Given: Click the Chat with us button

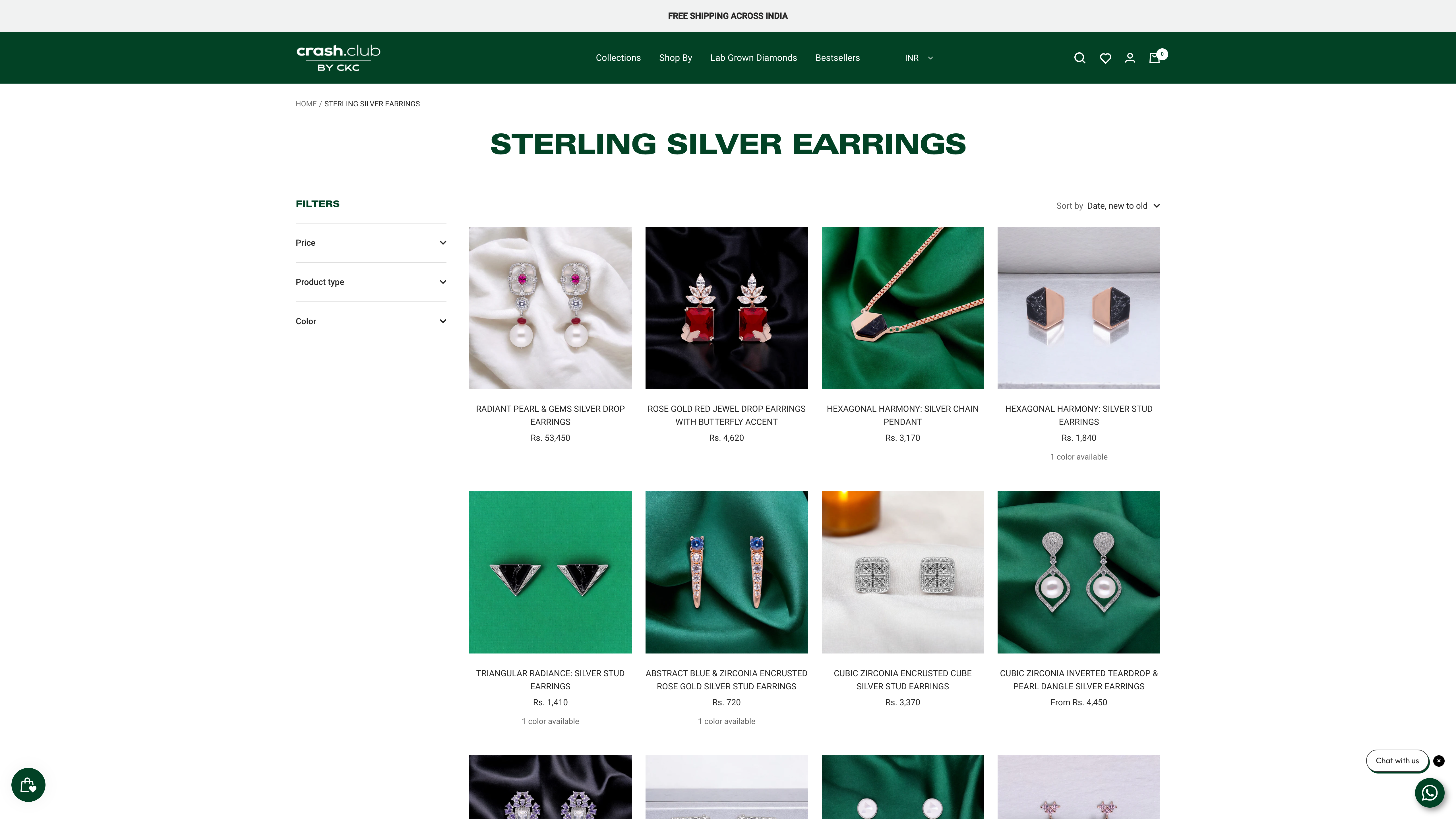Looking at the screenshot, I should [1397, 761].
